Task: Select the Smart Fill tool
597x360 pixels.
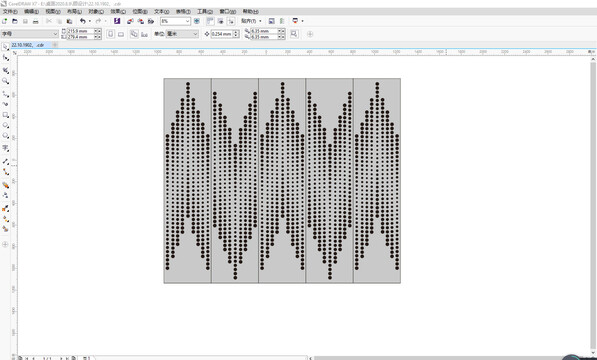Action: (x=5, y=229)
